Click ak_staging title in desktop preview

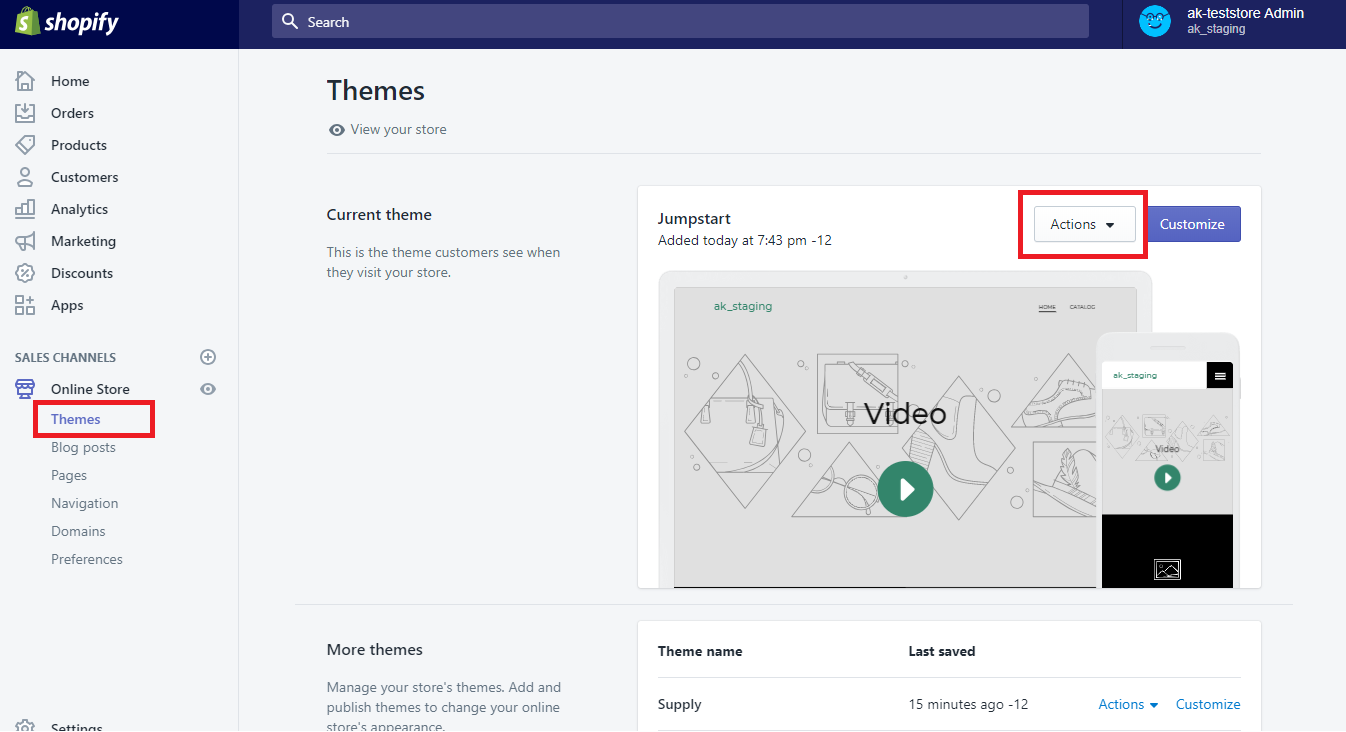(743, 306)
